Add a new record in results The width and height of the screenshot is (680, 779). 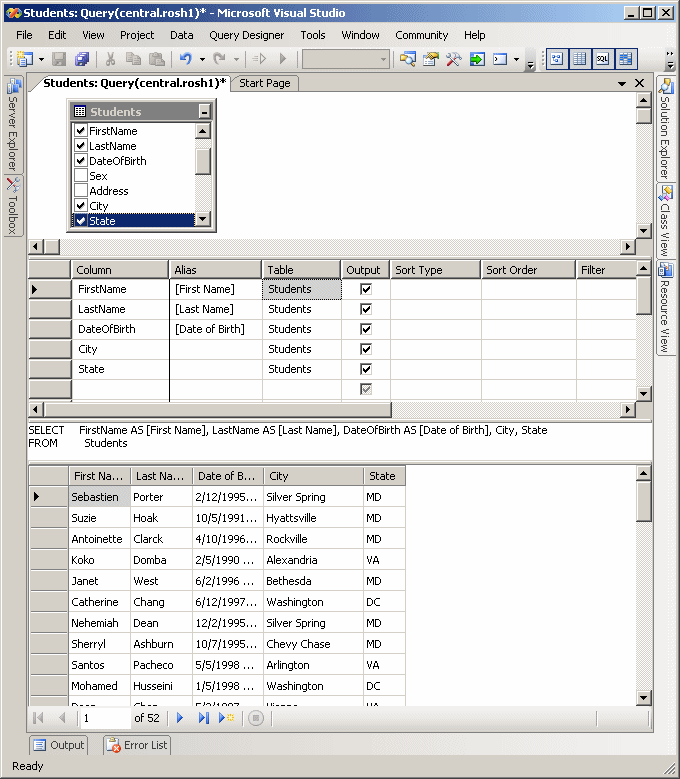(x=227, y=718)
